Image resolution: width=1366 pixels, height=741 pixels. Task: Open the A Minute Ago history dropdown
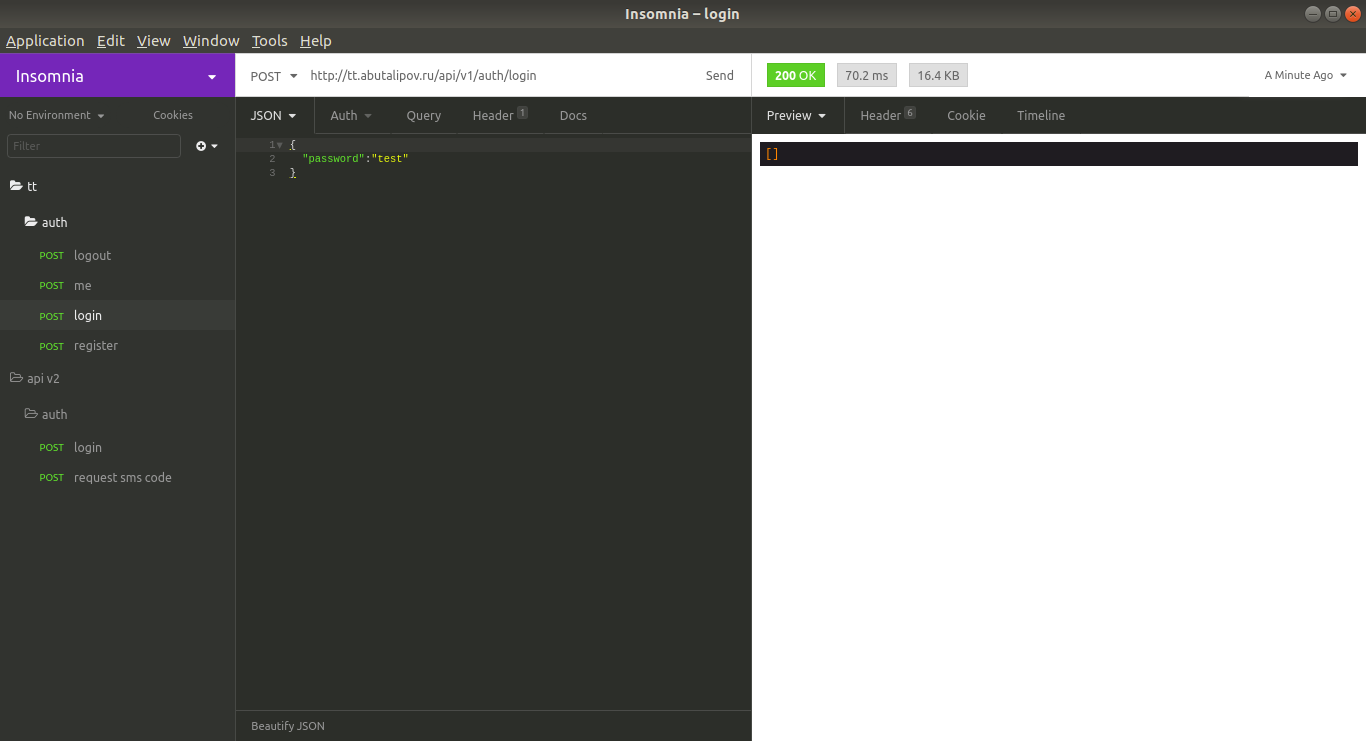tap(1306, 76)
